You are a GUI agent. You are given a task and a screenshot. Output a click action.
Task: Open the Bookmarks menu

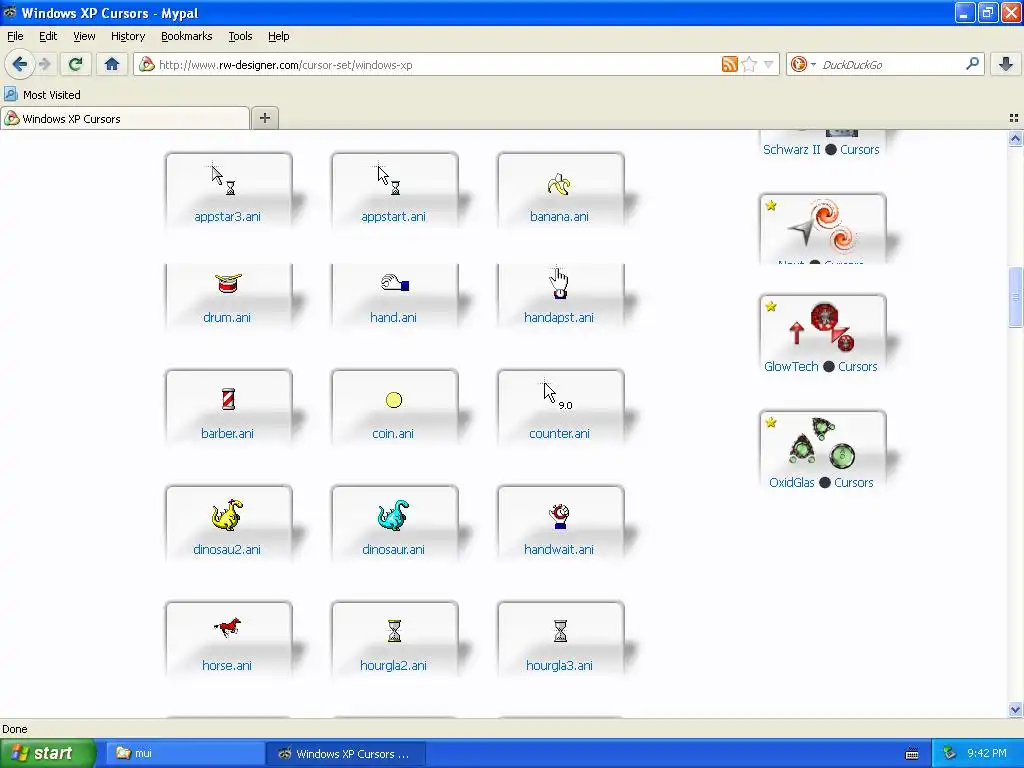[186, 36]
